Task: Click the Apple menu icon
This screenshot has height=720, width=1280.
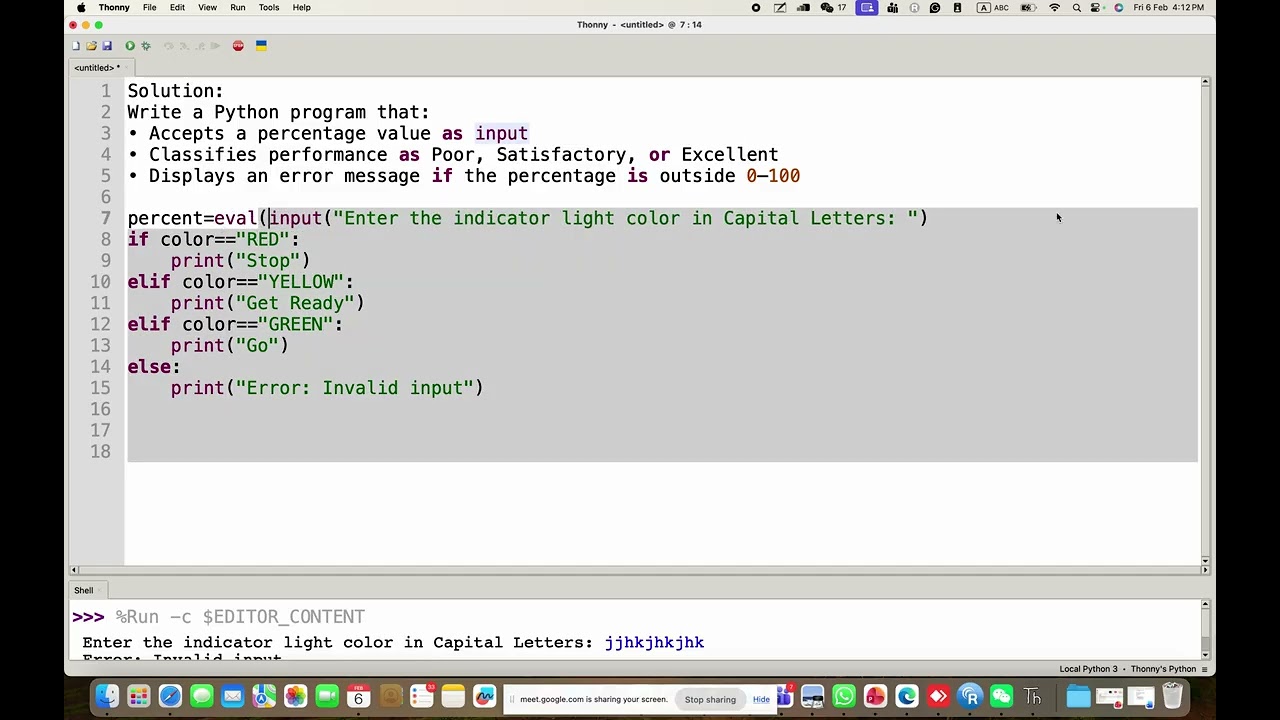Action: point(81,7)
